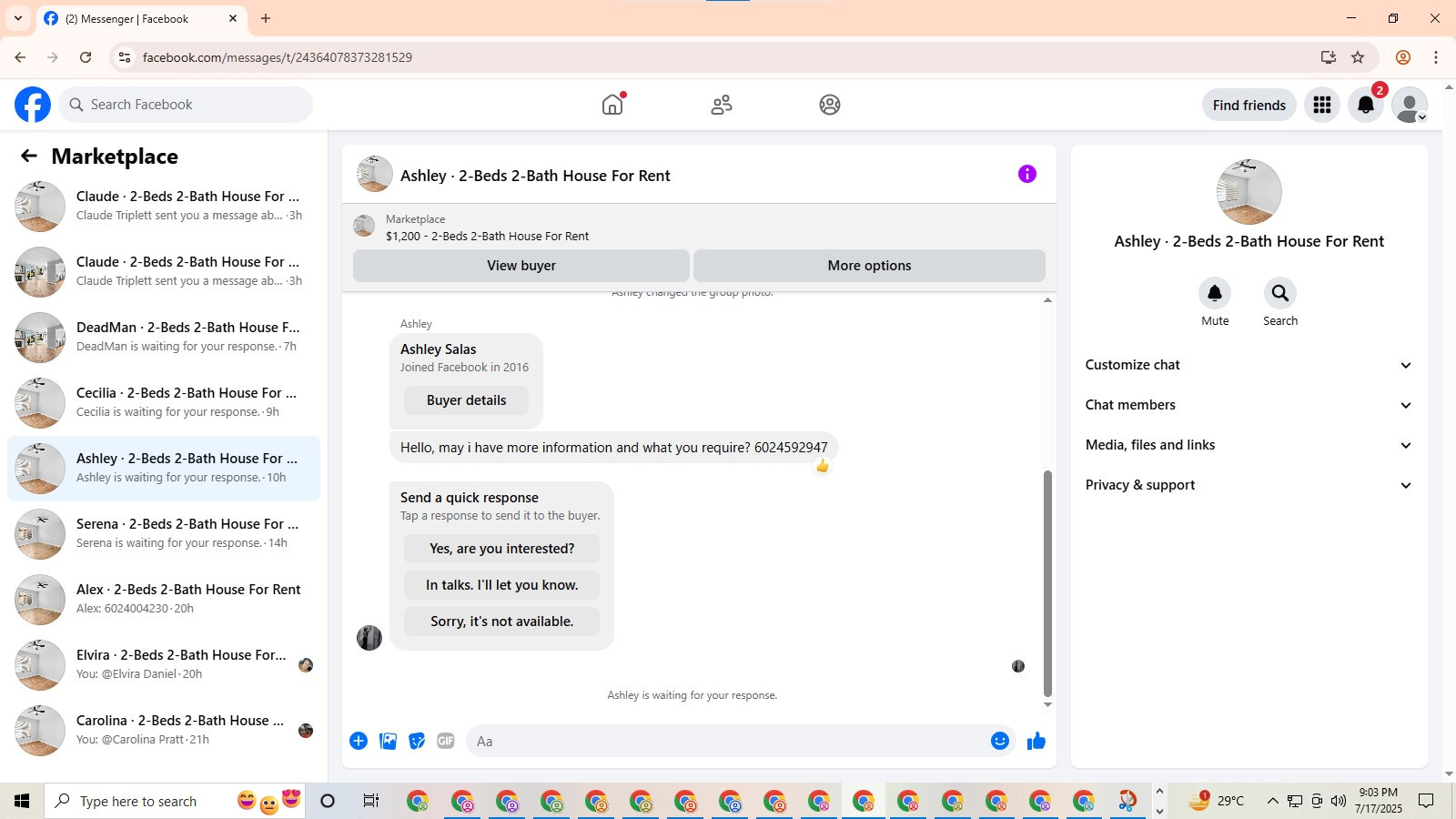
Task: Click the back arrow beside Marketplace
Action: 29,156
